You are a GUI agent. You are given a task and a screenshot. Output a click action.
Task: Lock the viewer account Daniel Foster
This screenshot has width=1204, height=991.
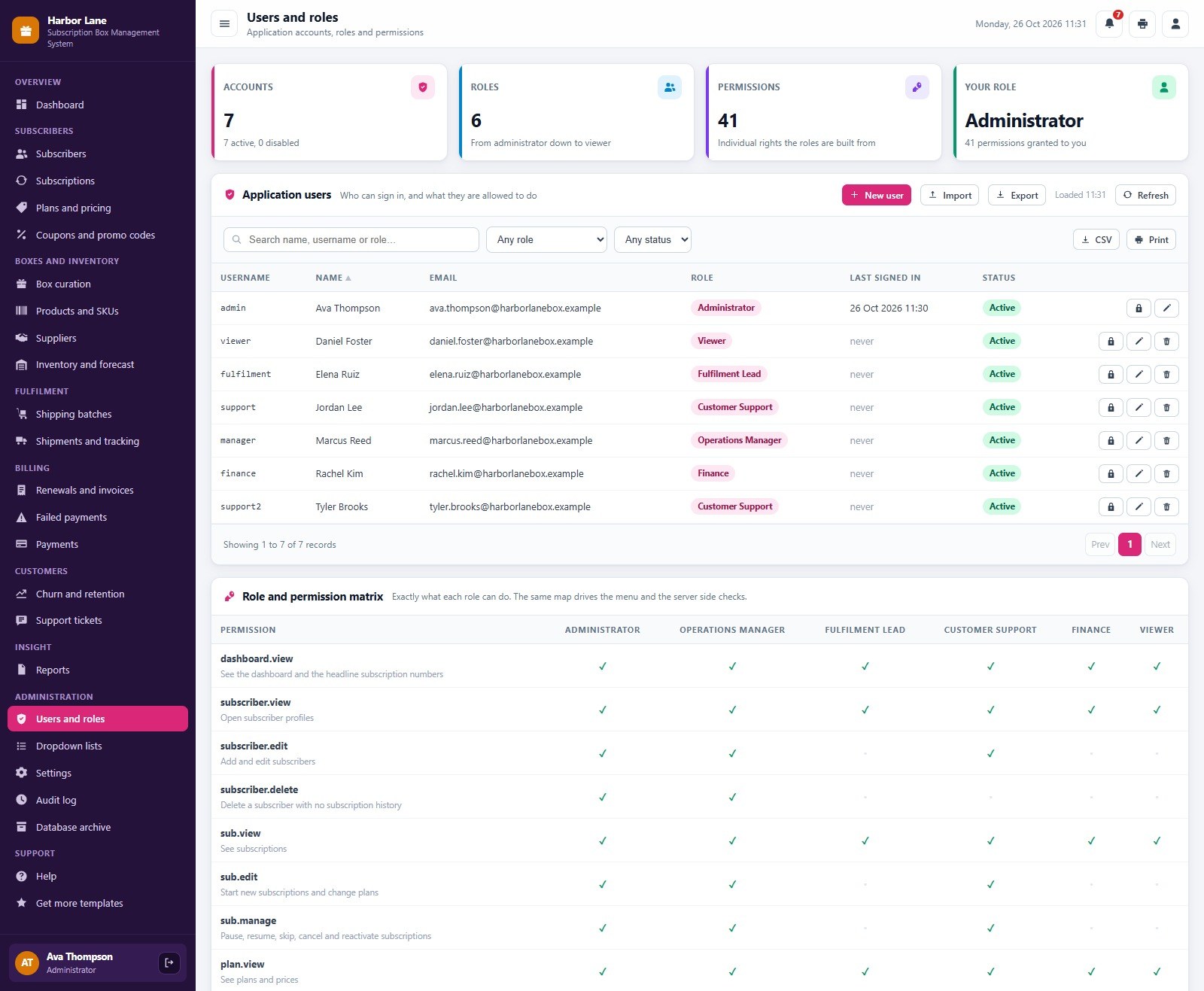coord(1111,341)
